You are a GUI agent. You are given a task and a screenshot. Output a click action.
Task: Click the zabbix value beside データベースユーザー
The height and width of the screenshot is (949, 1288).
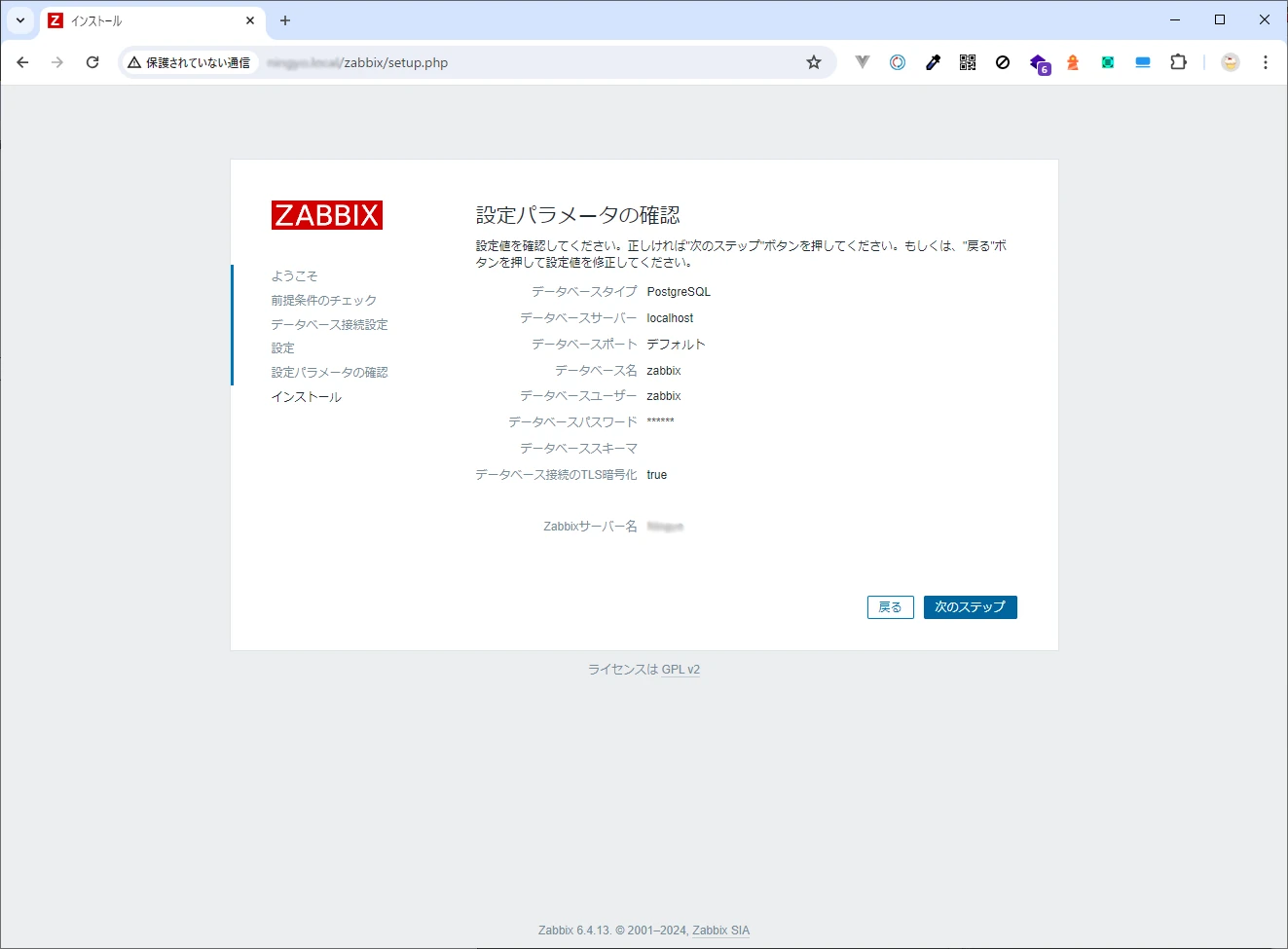click(x=664, y=396)
